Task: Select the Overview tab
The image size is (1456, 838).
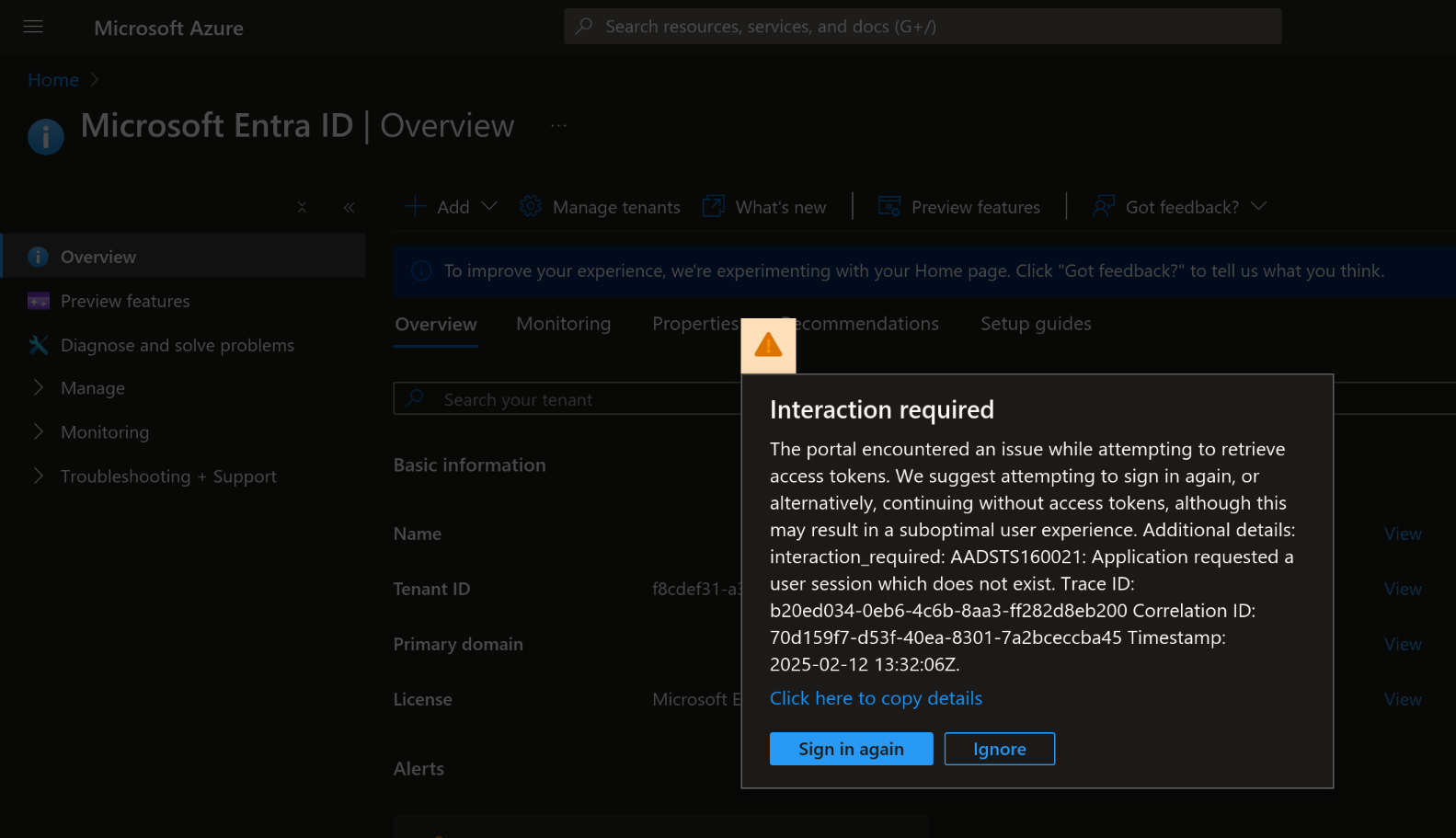Action: pyautogui.click(x=436, y=325)
